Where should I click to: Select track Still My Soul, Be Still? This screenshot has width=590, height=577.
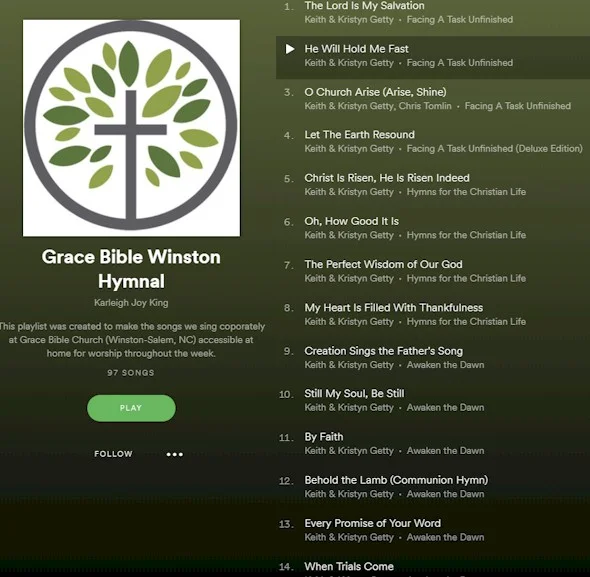(x=354, y=394)
